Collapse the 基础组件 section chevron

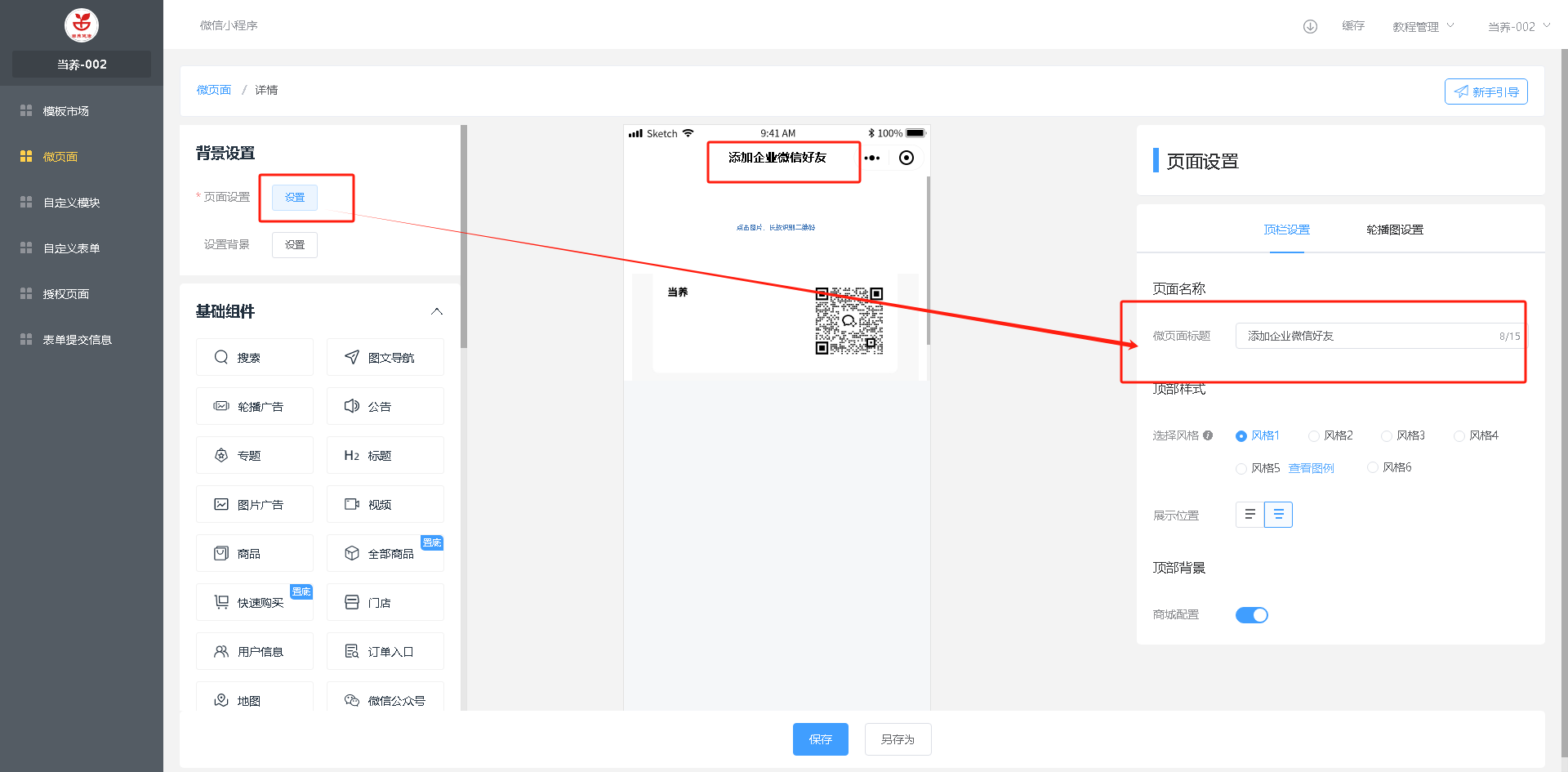pyautogui.click(x=437, y=311)
